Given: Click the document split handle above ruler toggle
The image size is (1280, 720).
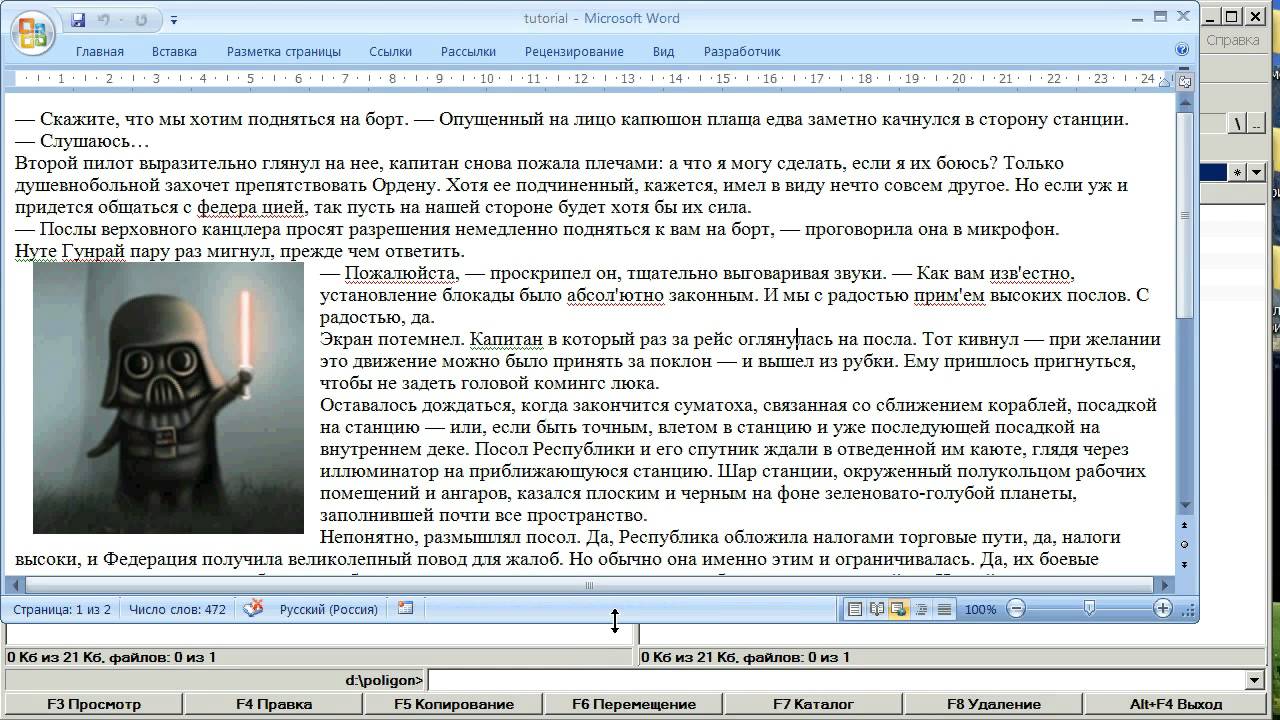Looking at the screenshot, I should (x=1186, y=70).
